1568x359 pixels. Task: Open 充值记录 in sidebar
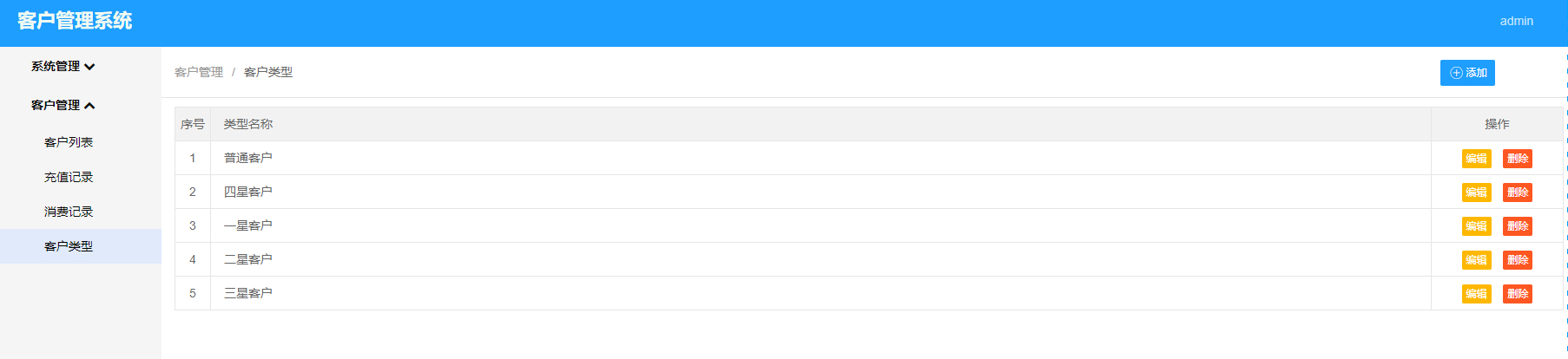(x=69, y=177)
